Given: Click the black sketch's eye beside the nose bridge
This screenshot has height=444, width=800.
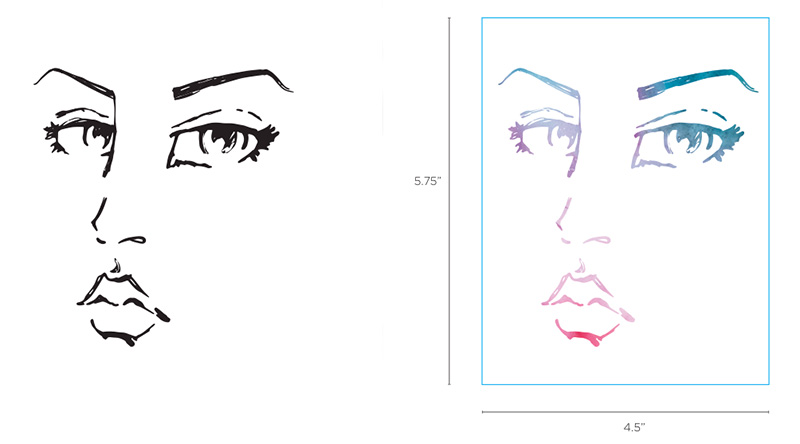Looking at the screenshot, I should click(80, 130).
